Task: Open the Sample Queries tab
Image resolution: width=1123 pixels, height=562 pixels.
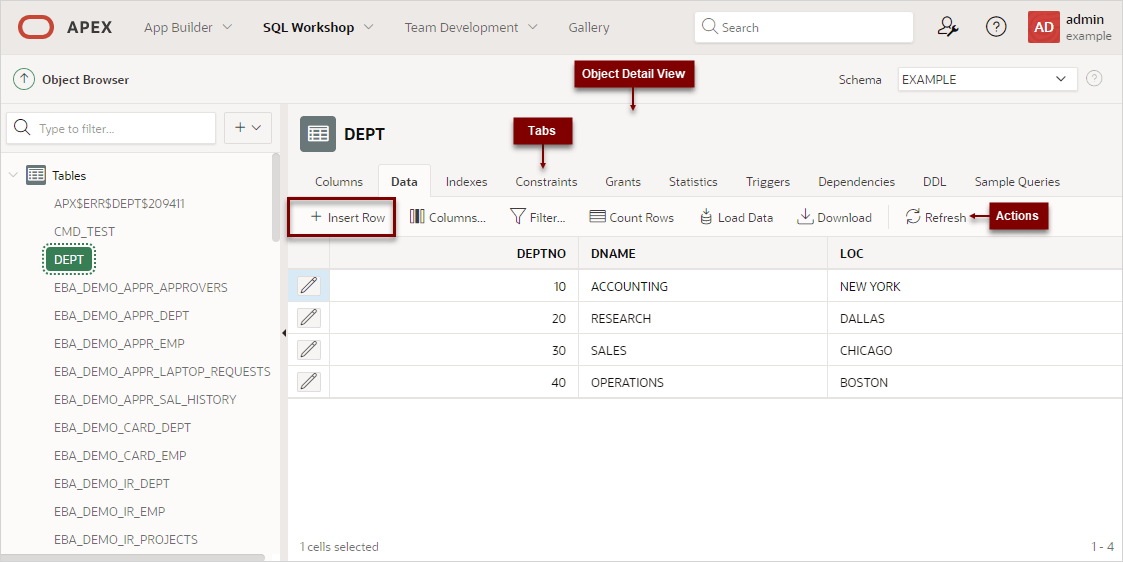Action: (x=1017, y=182)
